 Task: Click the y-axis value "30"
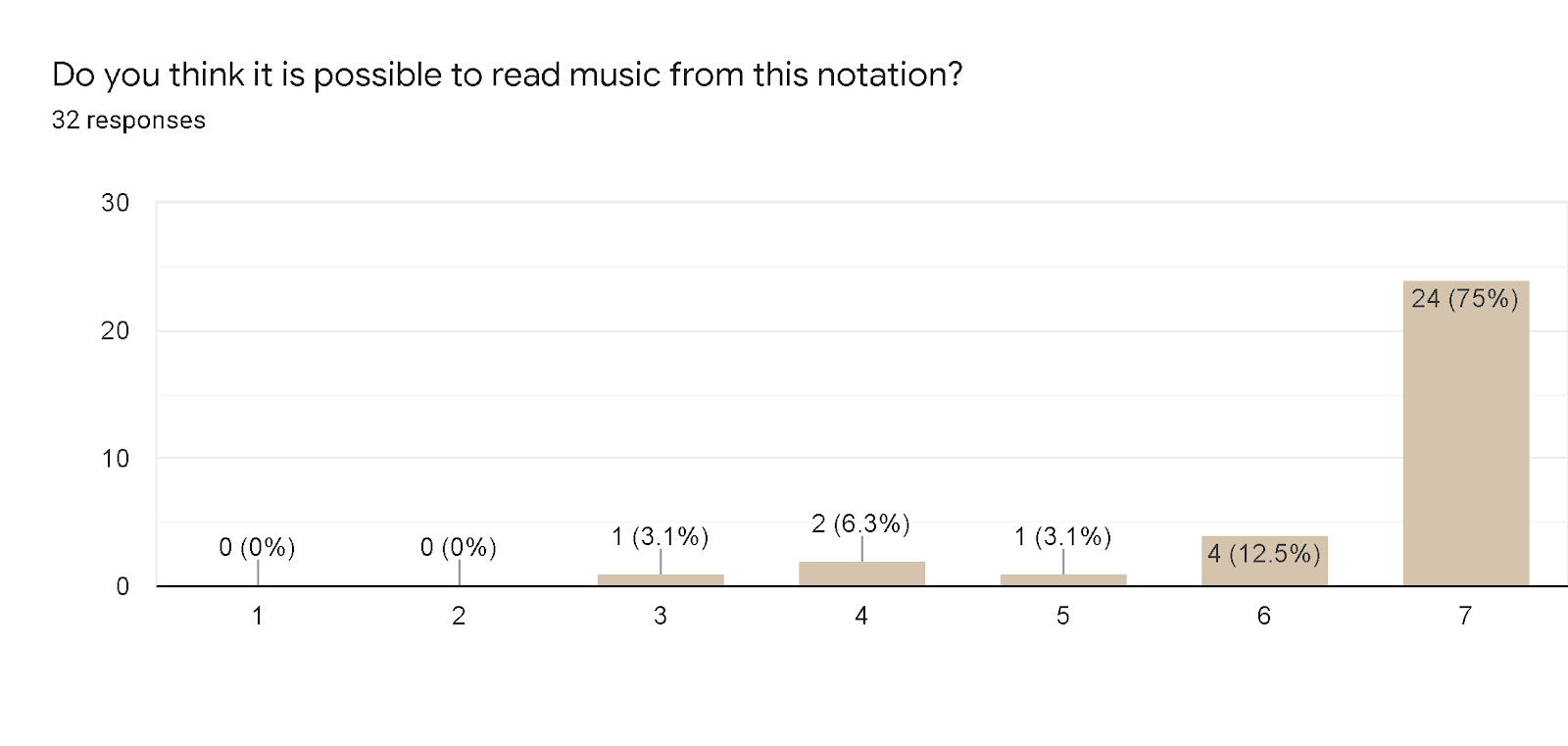click(x=115, y=203)
